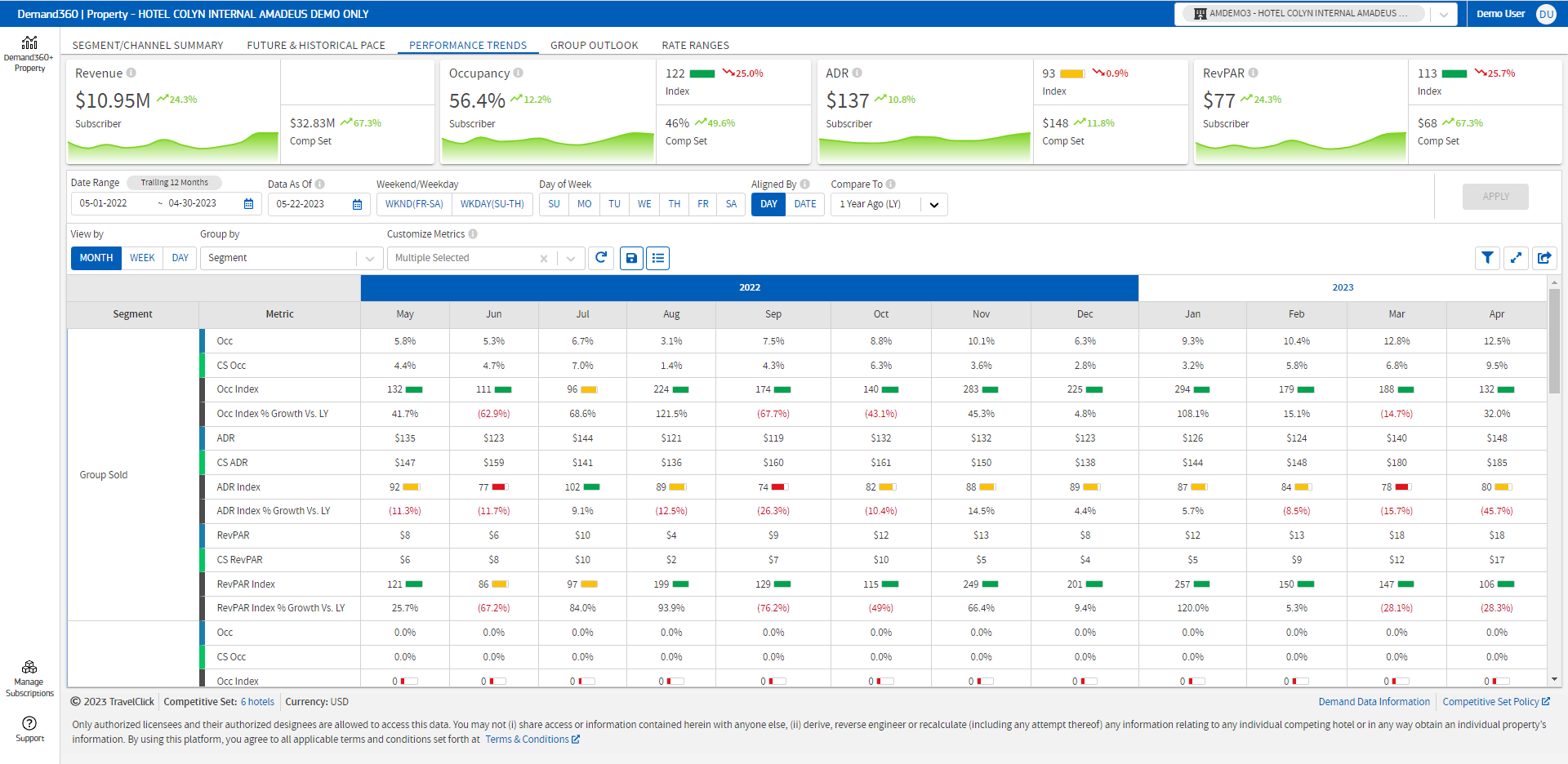The width and height of the screenshot is (1568, 764).
Task: Open the Compare To dropdown
Action: pyautogui.click(x=933, y=204)
